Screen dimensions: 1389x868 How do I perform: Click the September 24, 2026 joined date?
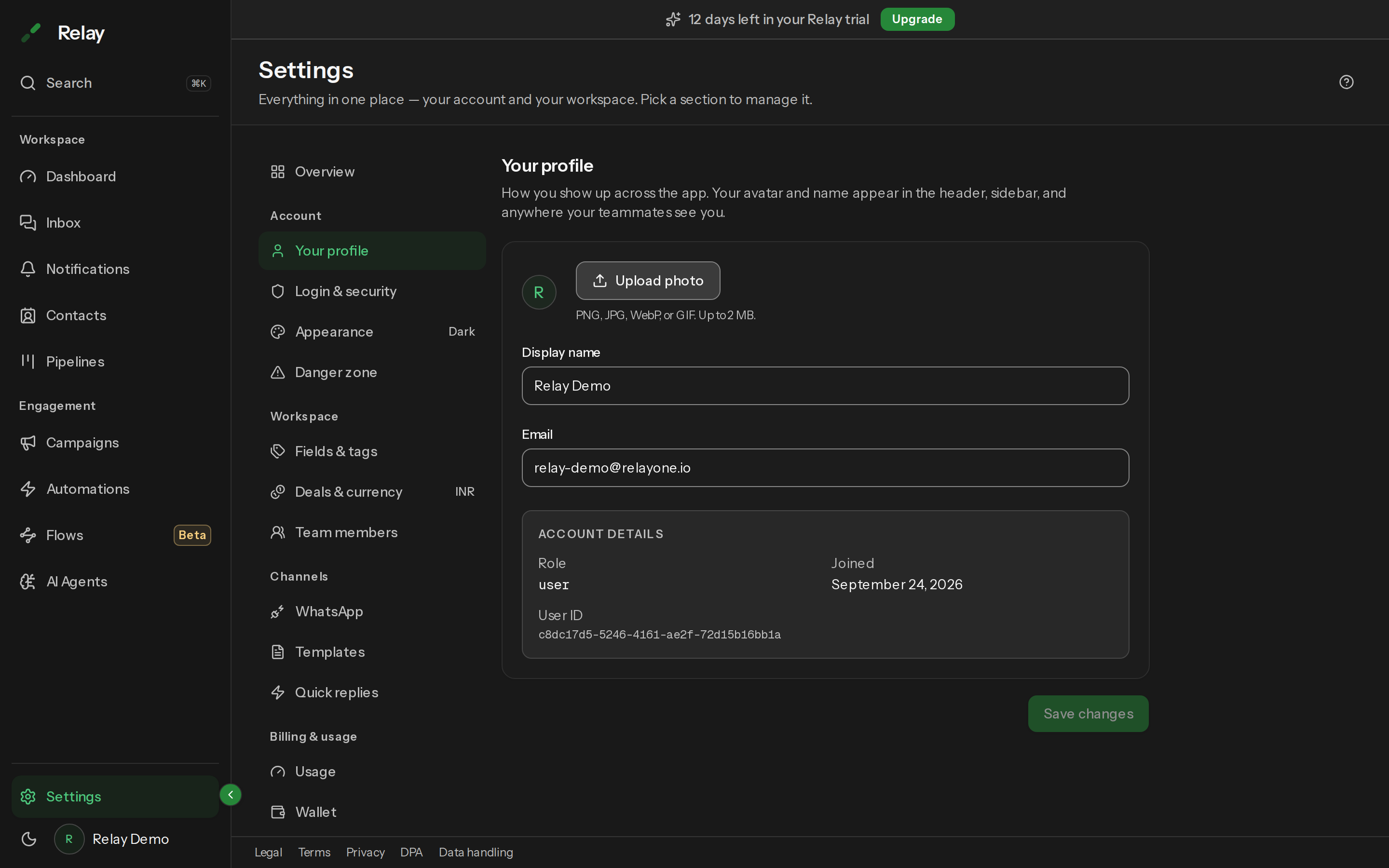click(x=897, y=584)
